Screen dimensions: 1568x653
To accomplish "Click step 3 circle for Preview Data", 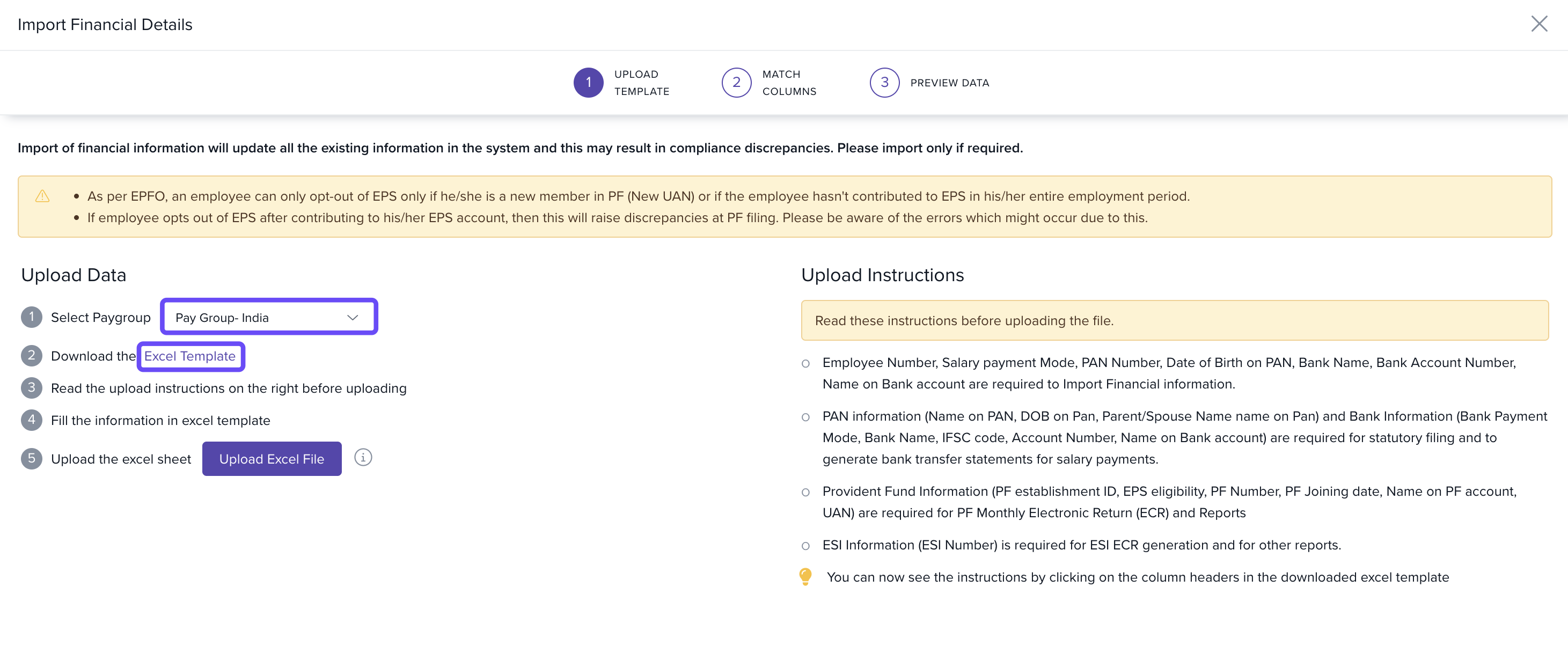I will (x=884, y=83).
